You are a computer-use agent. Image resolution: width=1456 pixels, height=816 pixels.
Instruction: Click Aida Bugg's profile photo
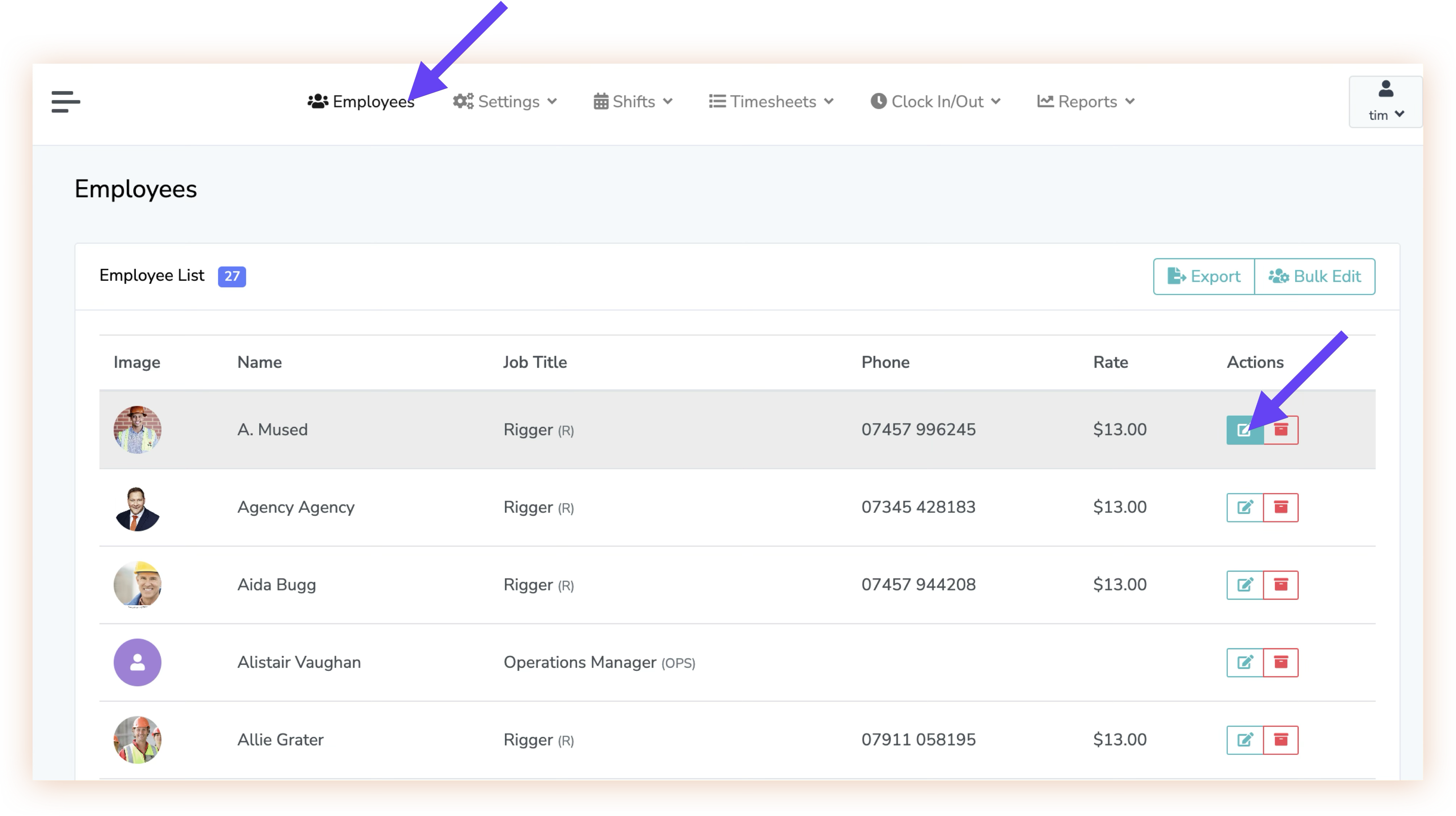coord(137,585)
